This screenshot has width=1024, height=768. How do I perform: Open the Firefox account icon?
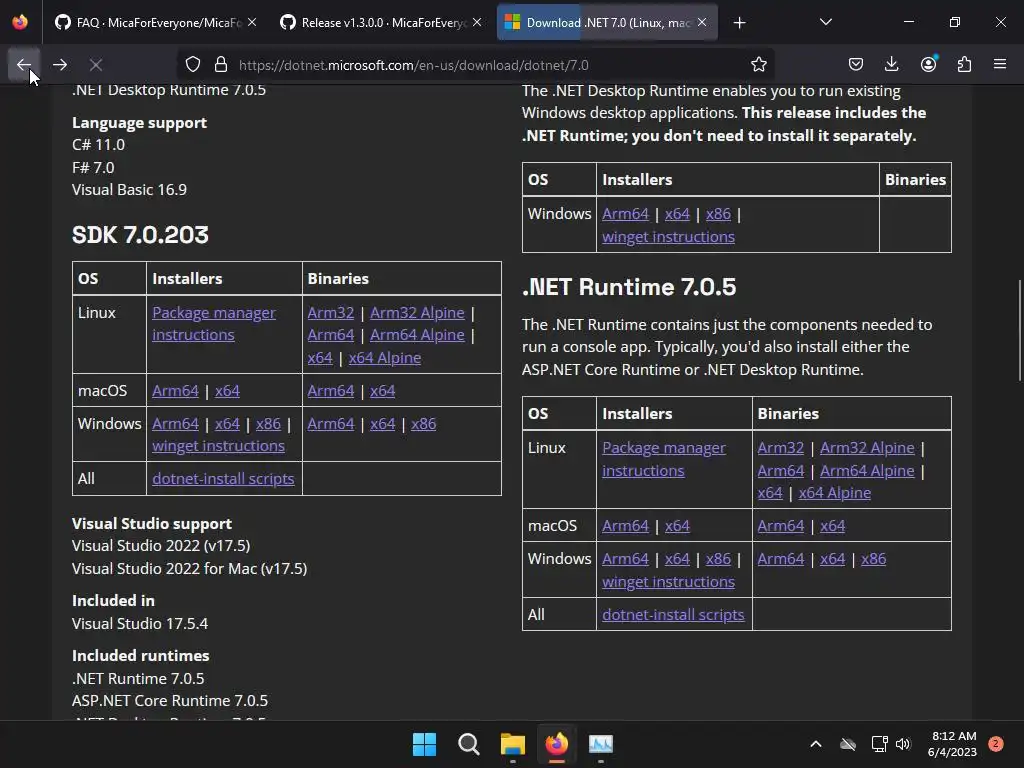coord(928,65)
